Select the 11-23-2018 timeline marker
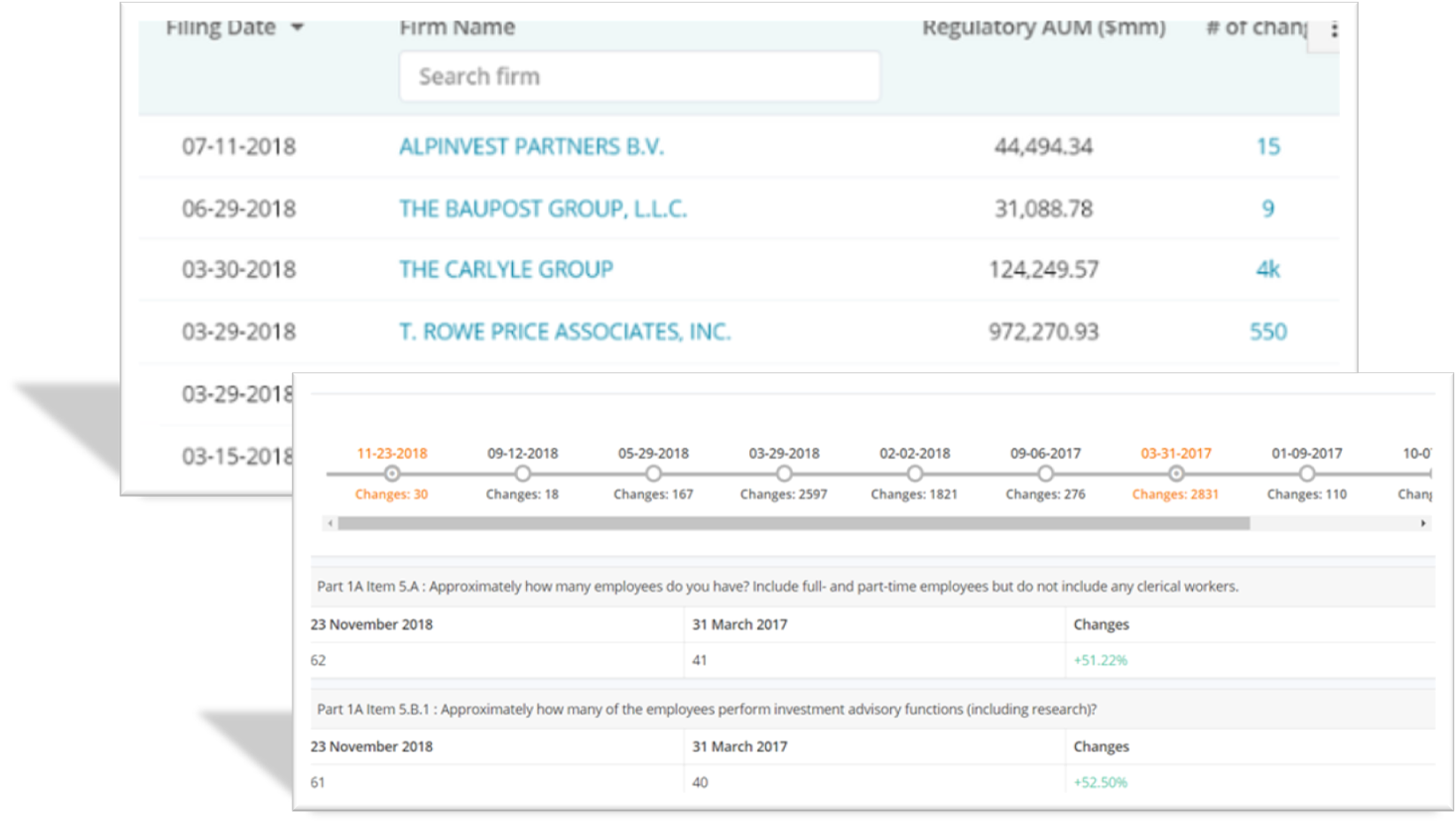The width and height of the screenshot is (1456, 825). [391, 473]
